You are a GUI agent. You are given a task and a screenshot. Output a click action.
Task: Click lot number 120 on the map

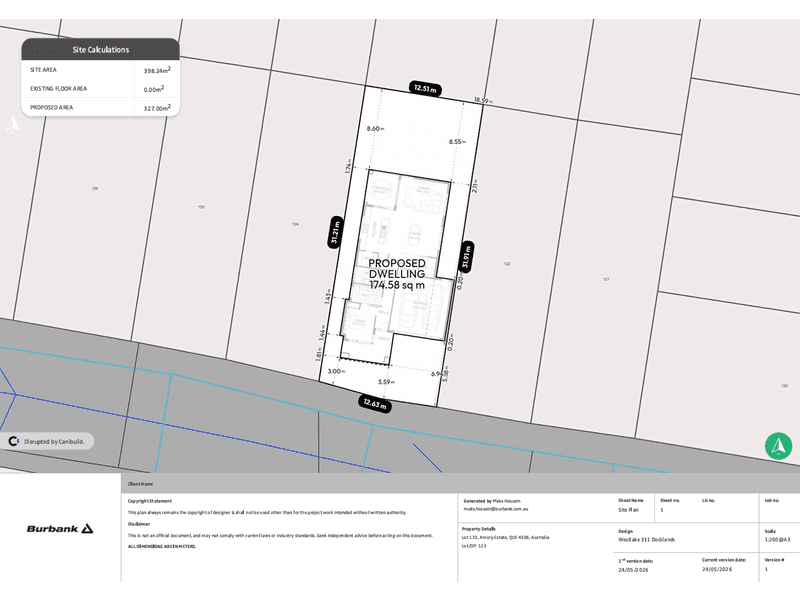click(x=785, y=386)
